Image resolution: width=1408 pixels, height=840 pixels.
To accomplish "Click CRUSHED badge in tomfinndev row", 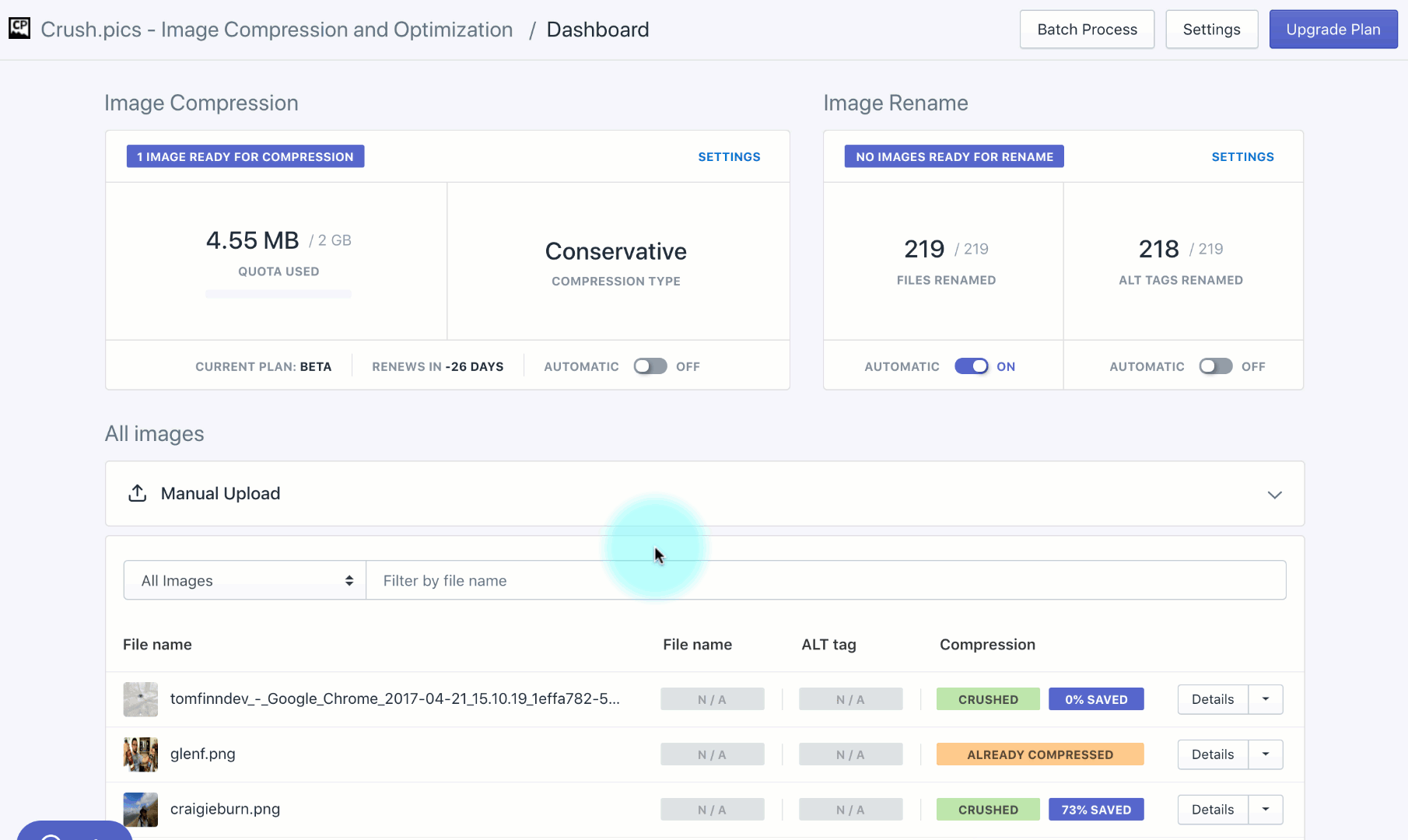I will coord(988,699).
